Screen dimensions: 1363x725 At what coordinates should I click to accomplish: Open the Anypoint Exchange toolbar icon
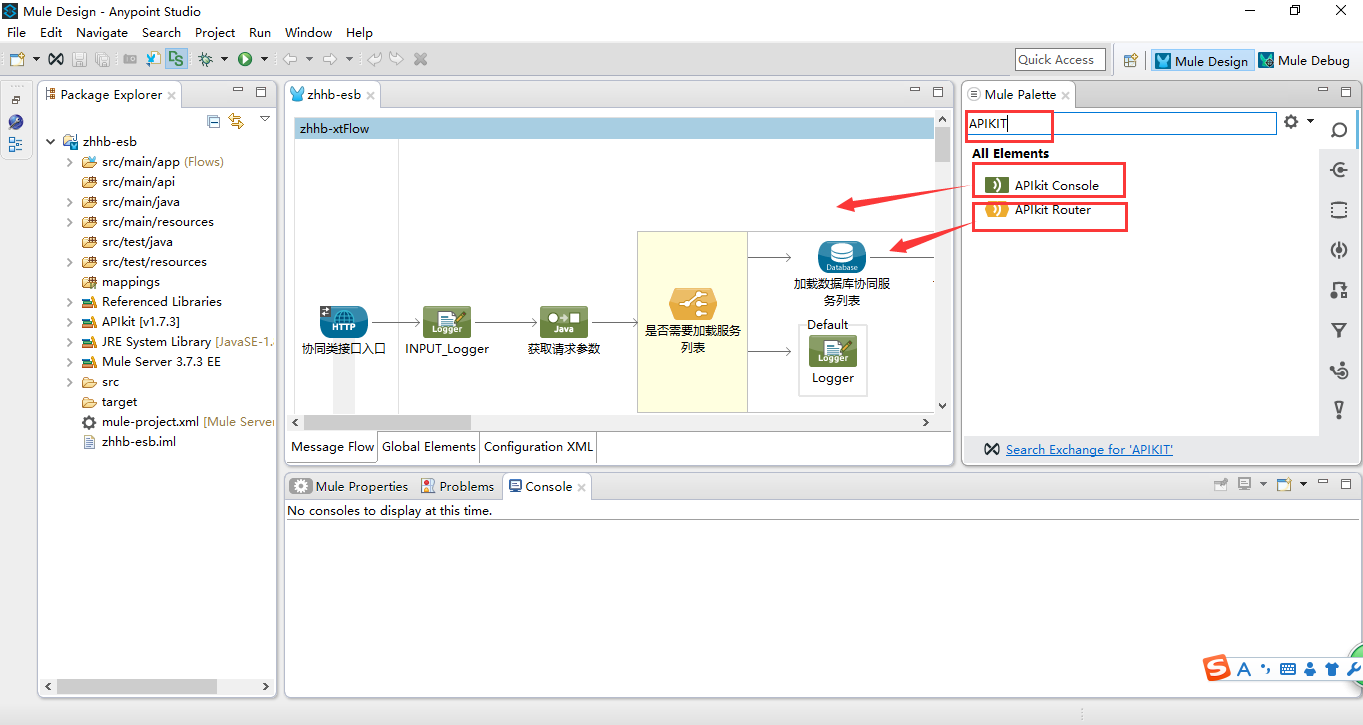[x=57, y=59]
